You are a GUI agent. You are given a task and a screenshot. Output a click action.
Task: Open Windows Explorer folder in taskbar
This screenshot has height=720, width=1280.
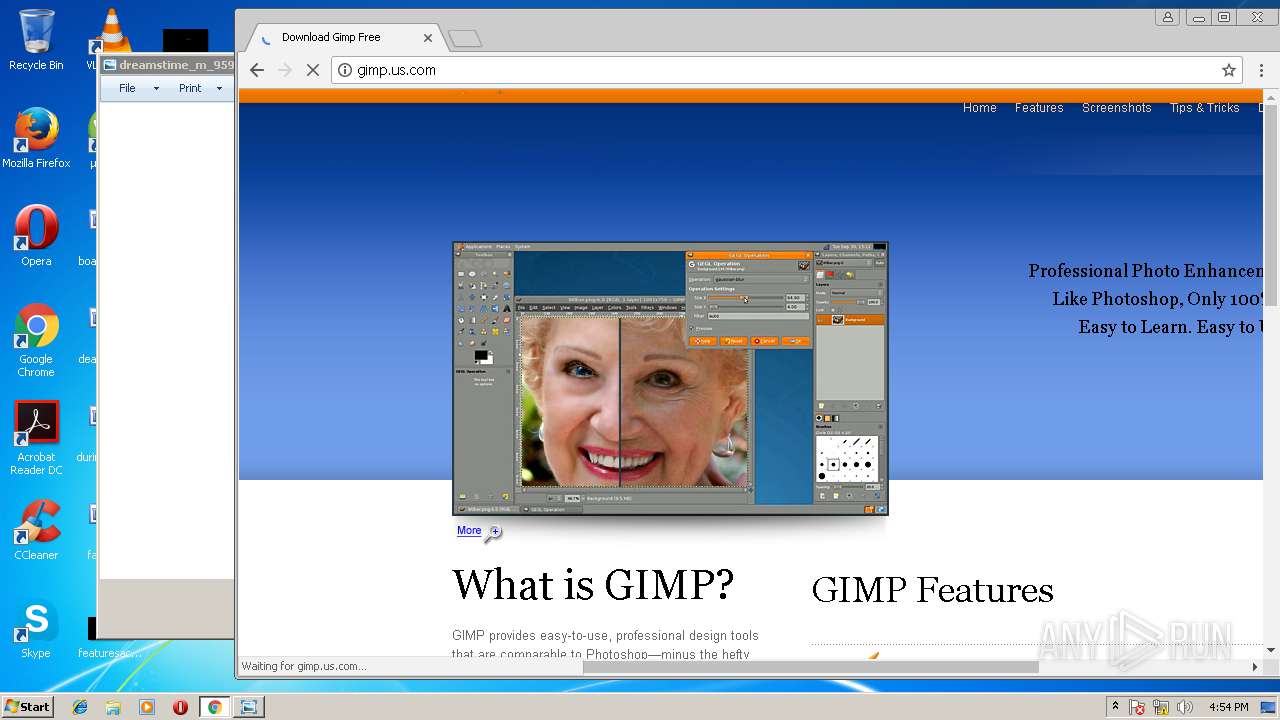[x=113, y=707]
